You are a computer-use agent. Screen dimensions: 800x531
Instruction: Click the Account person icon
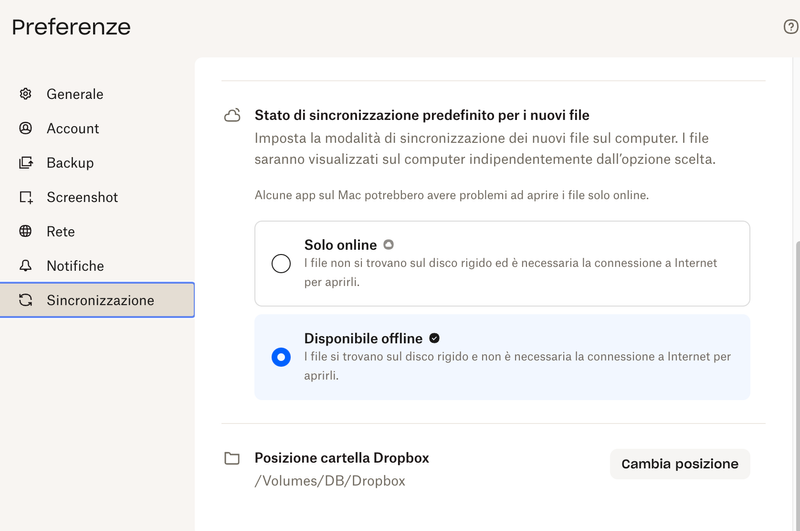26,128
